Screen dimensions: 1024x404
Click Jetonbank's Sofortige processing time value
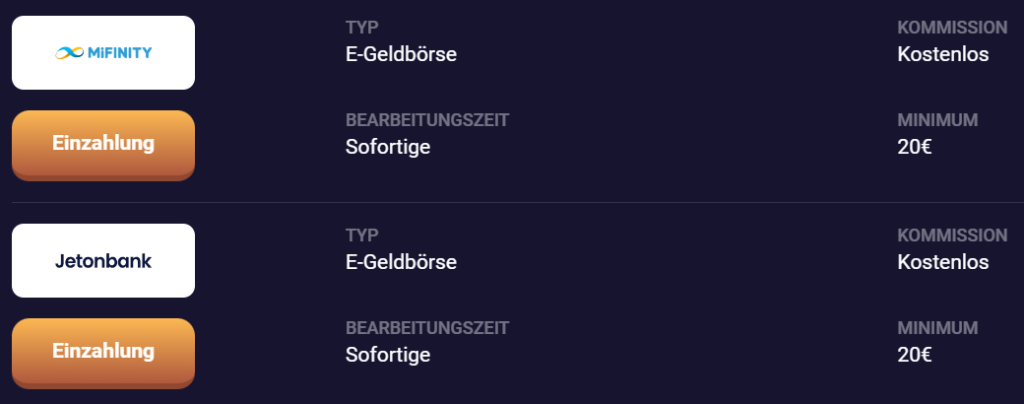tap(388, 355)
